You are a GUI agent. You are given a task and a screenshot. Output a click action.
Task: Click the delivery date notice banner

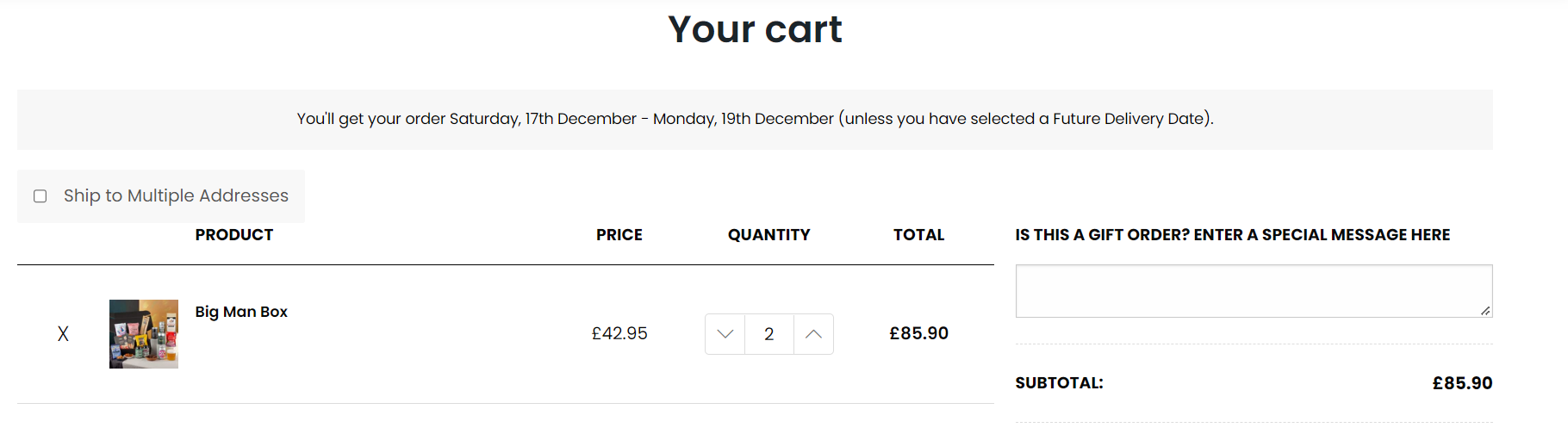pyautogui.click(x=755, y=120)
